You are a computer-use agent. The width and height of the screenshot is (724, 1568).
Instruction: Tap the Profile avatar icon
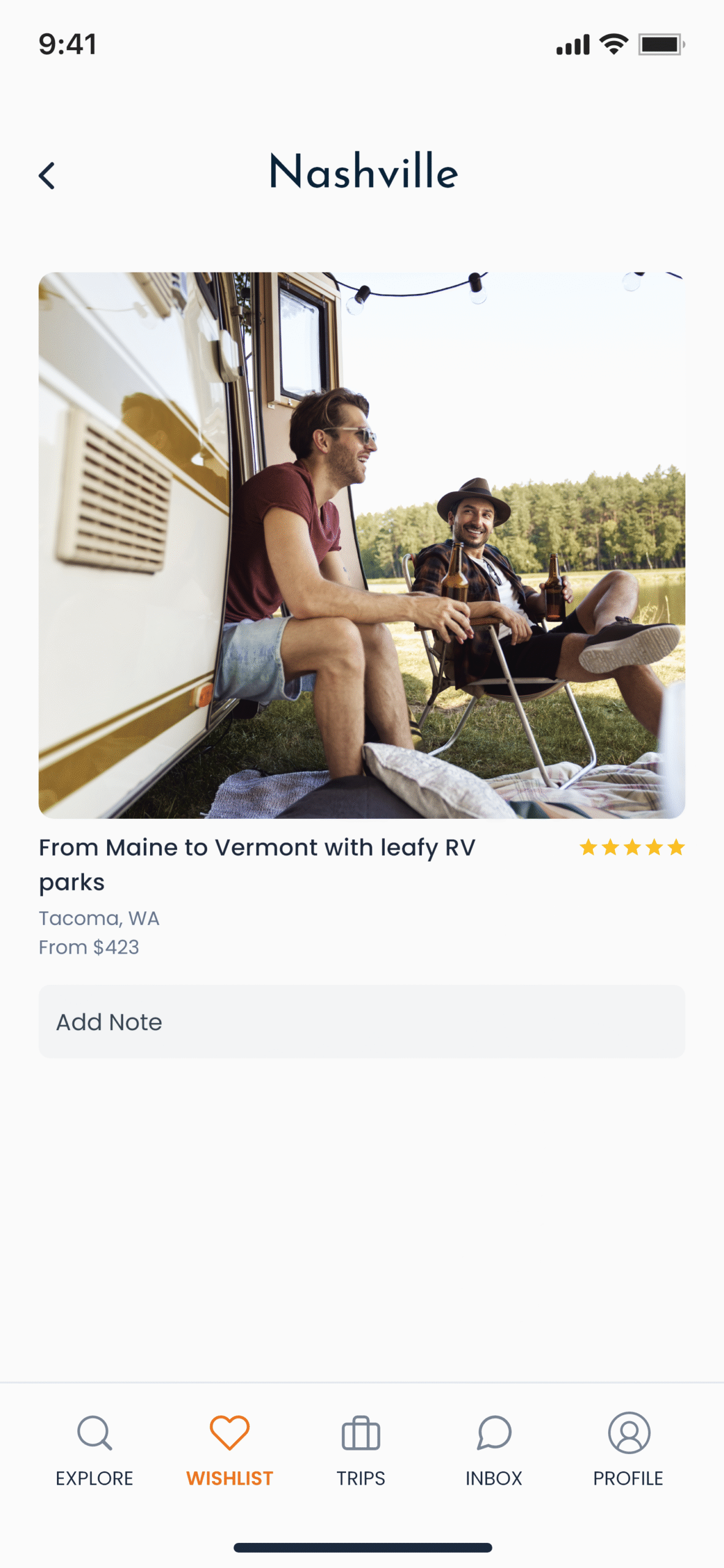coord(628,1433)
